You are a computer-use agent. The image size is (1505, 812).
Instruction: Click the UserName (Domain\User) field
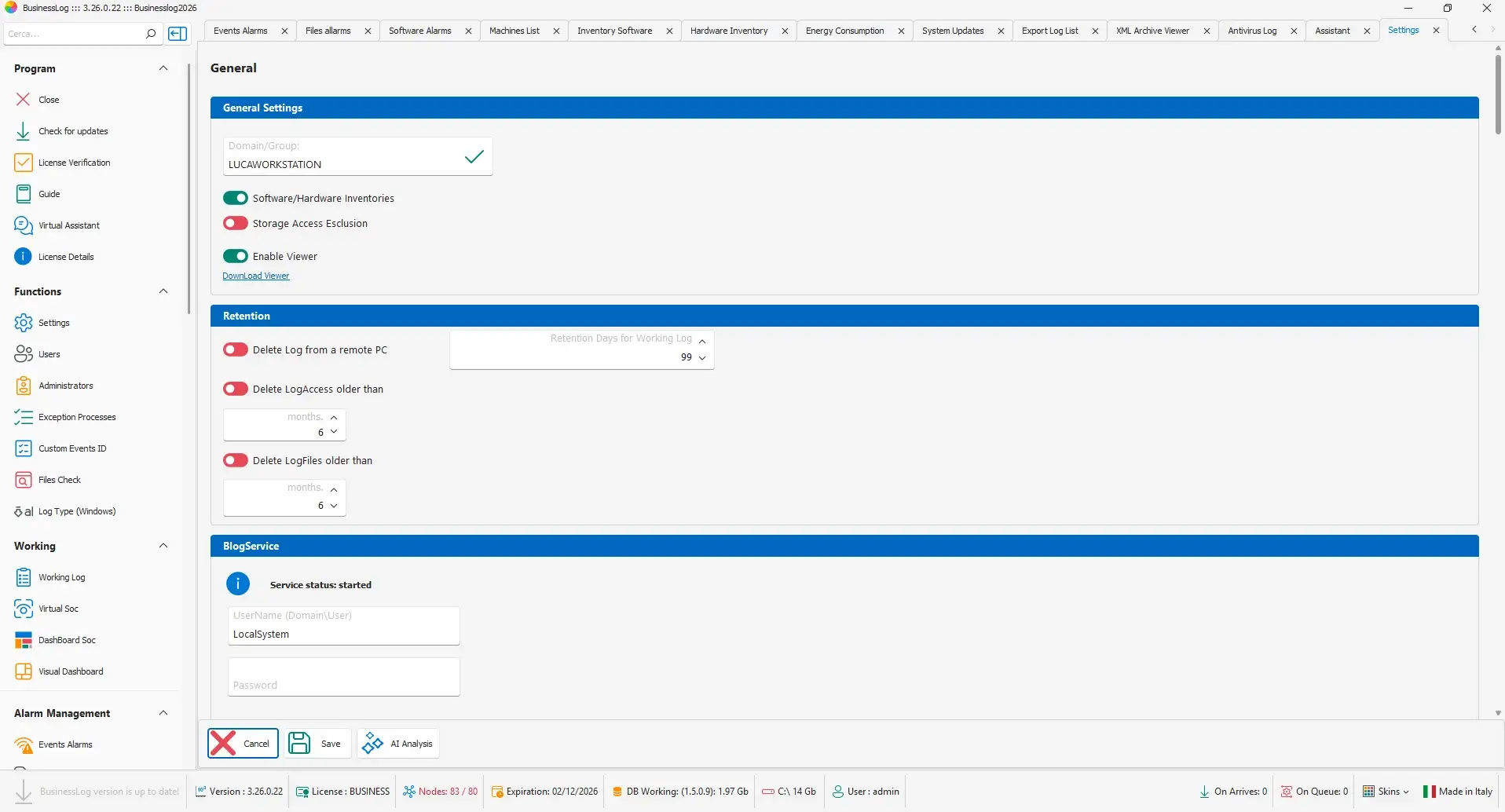pyautogui.click(x=344, y=626)
